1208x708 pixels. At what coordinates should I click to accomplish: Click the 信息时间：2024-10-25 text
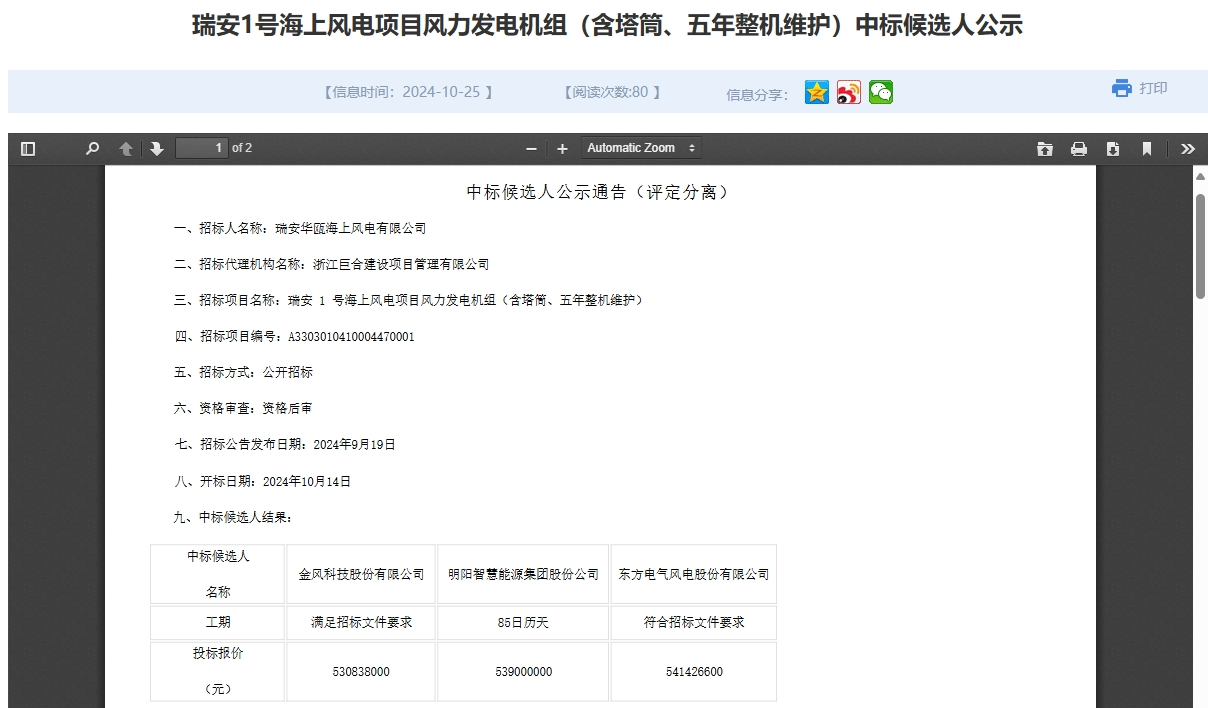coord(408,92)
